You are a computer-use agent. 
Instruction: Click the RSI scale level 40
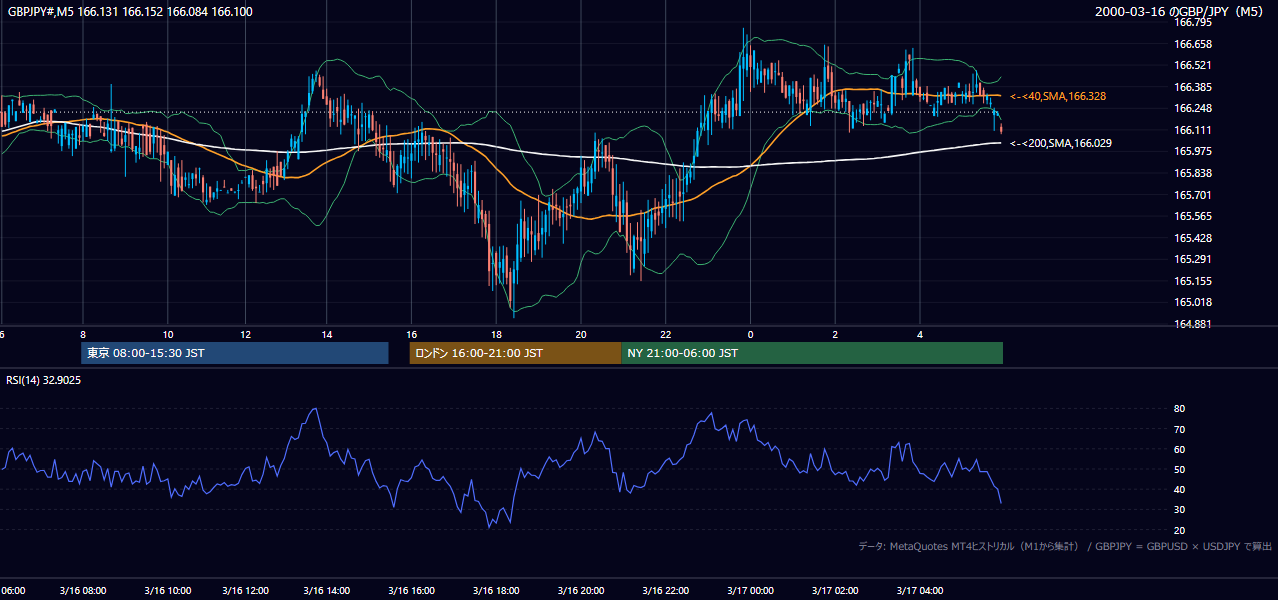[1180, 489]
